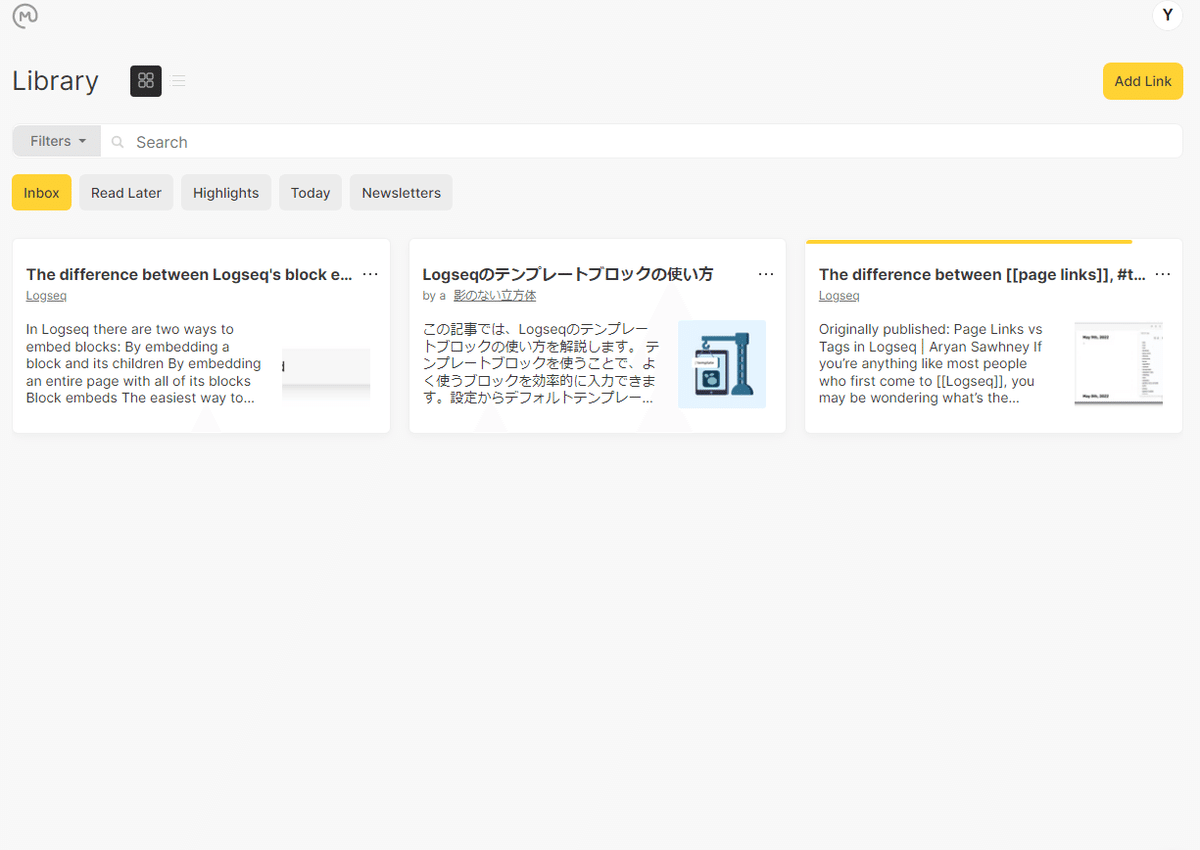Select the Highlights filter tab
This screenshot has width=1200, height=850.
point(226,193)
